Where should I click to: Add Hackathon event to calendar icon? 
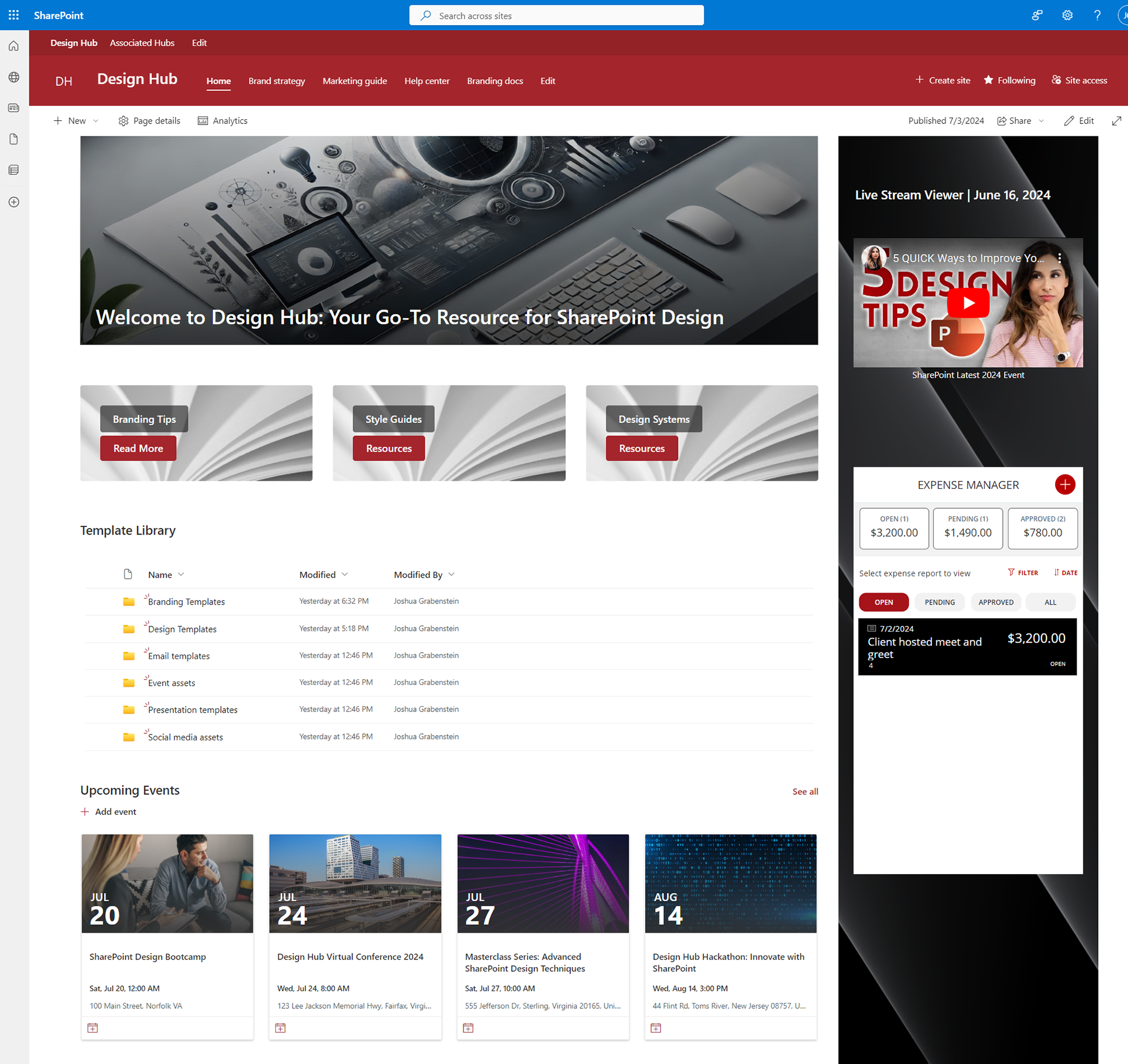(656, 1028)
